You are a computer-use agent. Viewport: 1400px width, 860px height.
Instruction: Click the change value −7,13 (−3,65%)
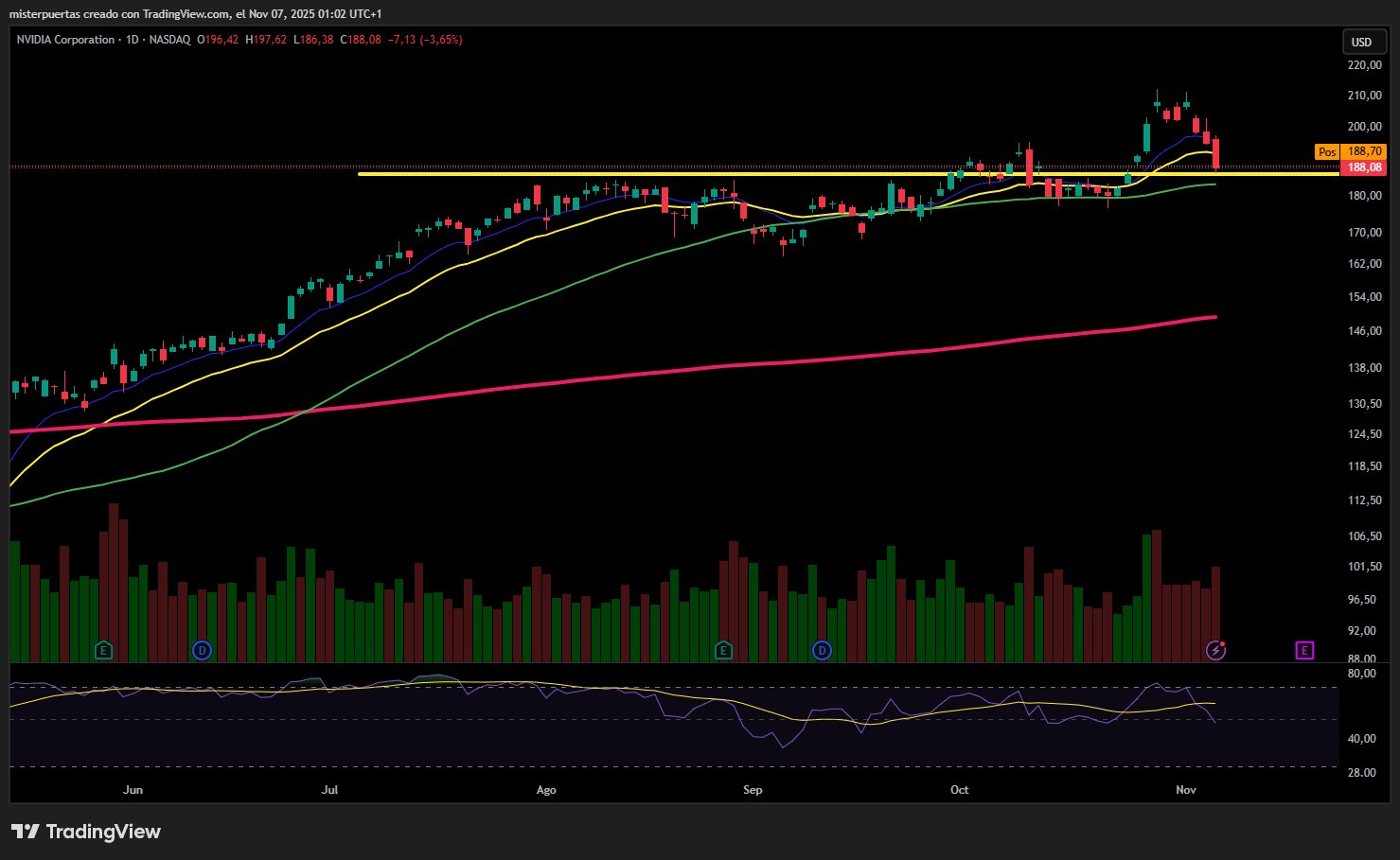click(x=425, y=40)
